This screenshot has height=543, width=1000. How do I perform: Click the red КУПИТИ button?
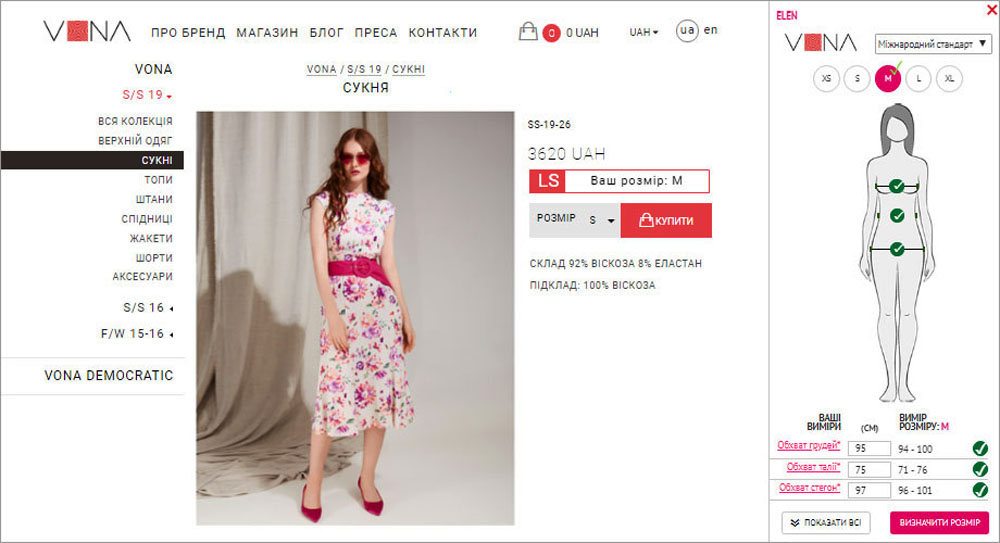[666, 221]
